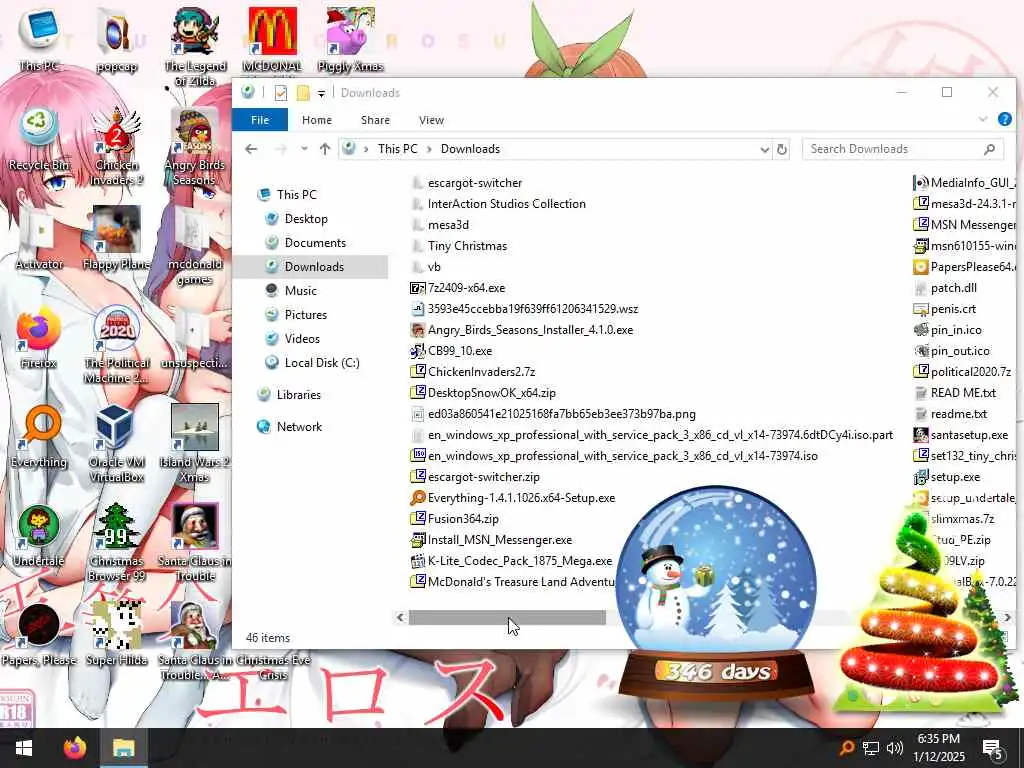
Task: Click the horizontal scrollbar thumb
Action: pyautogui.click(x=507, y=617)
